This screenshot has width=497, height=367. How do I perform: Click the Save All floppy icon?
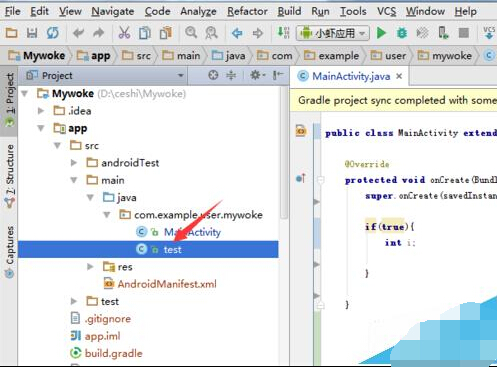pos(32,33)
